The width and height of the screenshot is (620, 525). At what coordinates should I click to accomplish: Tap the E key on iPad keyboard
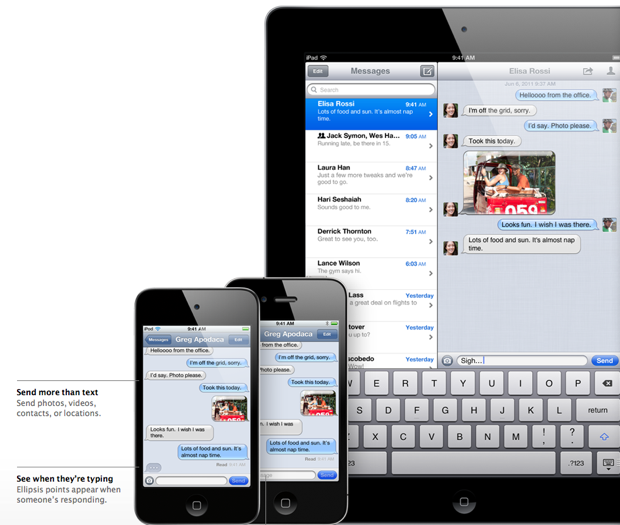(x=376, y=383)
